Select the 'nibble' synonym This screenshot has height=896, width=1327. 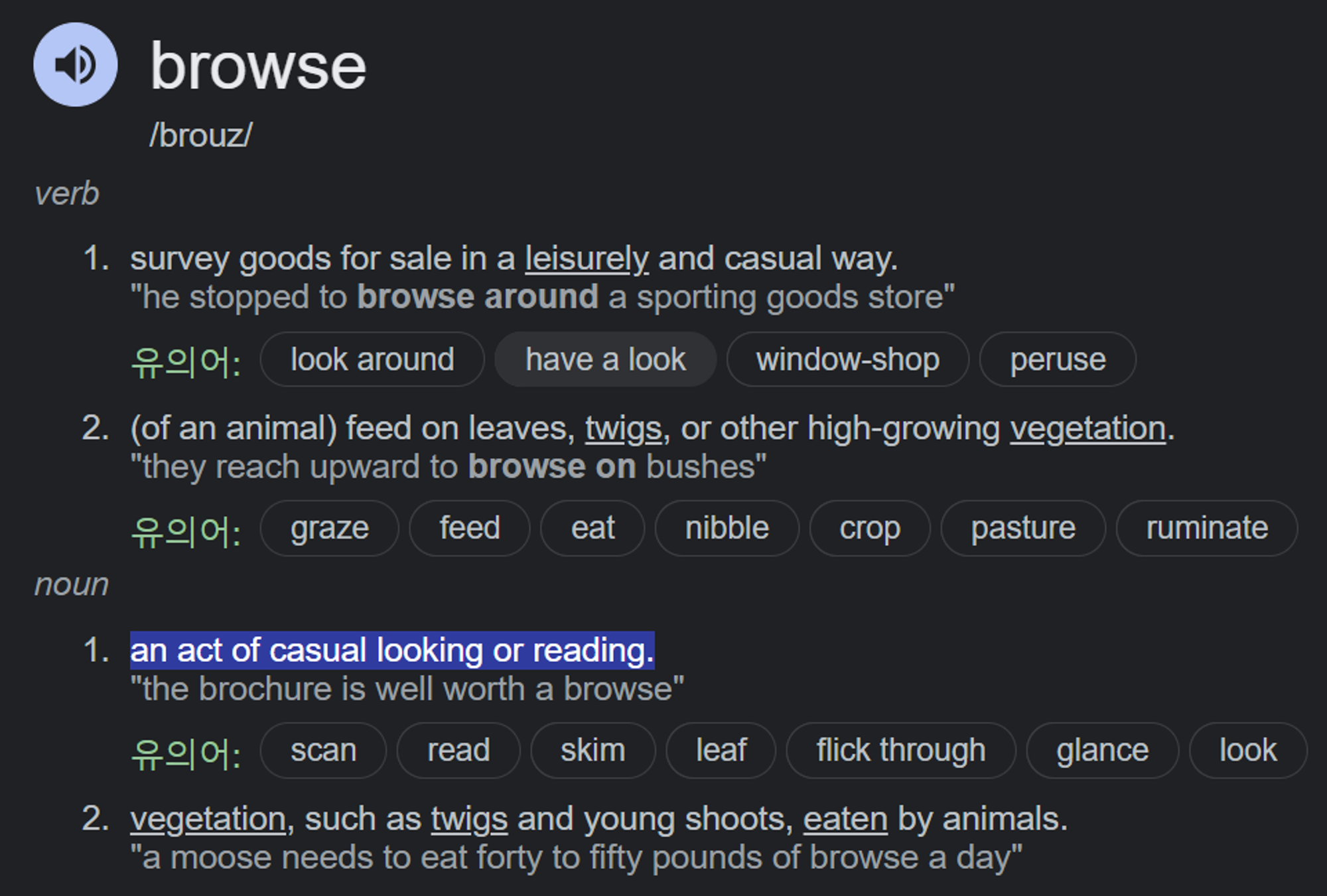tap(727, 529)
